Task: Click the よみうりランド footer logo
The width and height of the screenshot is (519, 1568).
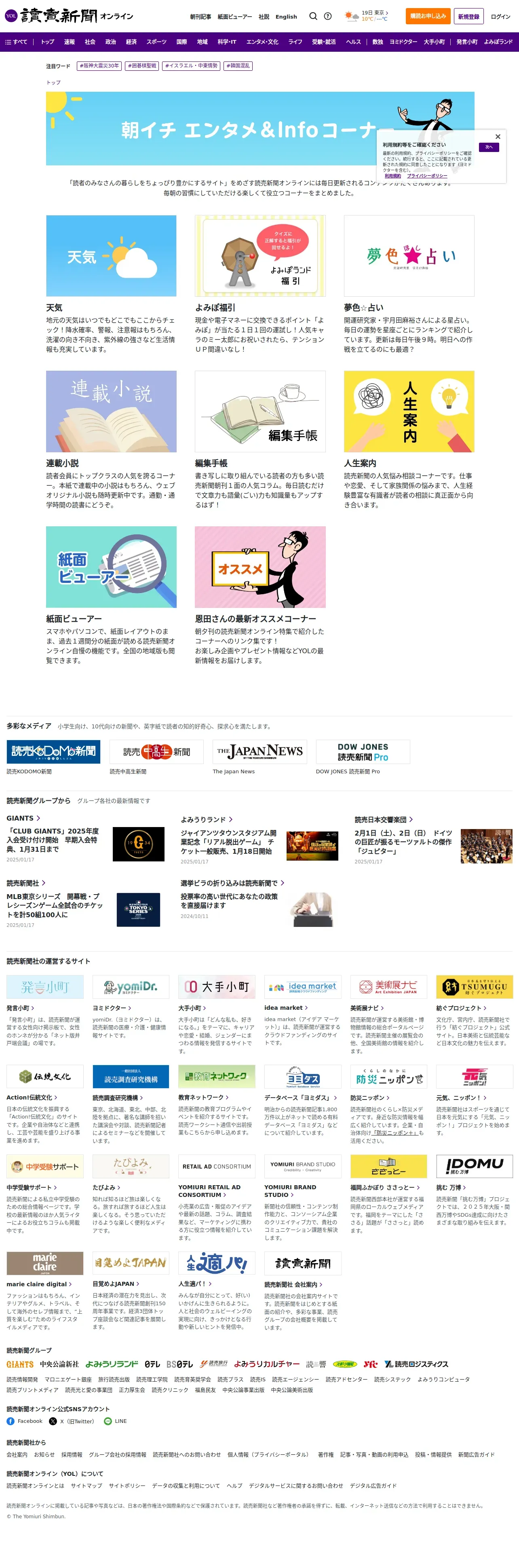Action: pos(111,1364)
